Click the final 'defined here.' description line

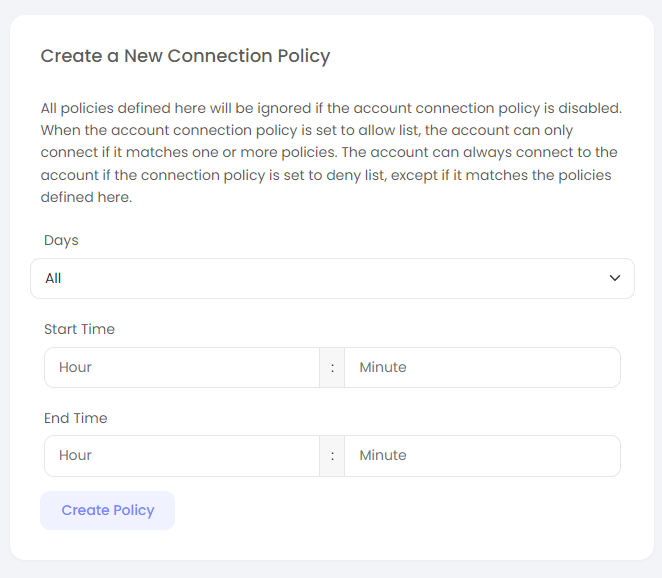tap(86, 197)
